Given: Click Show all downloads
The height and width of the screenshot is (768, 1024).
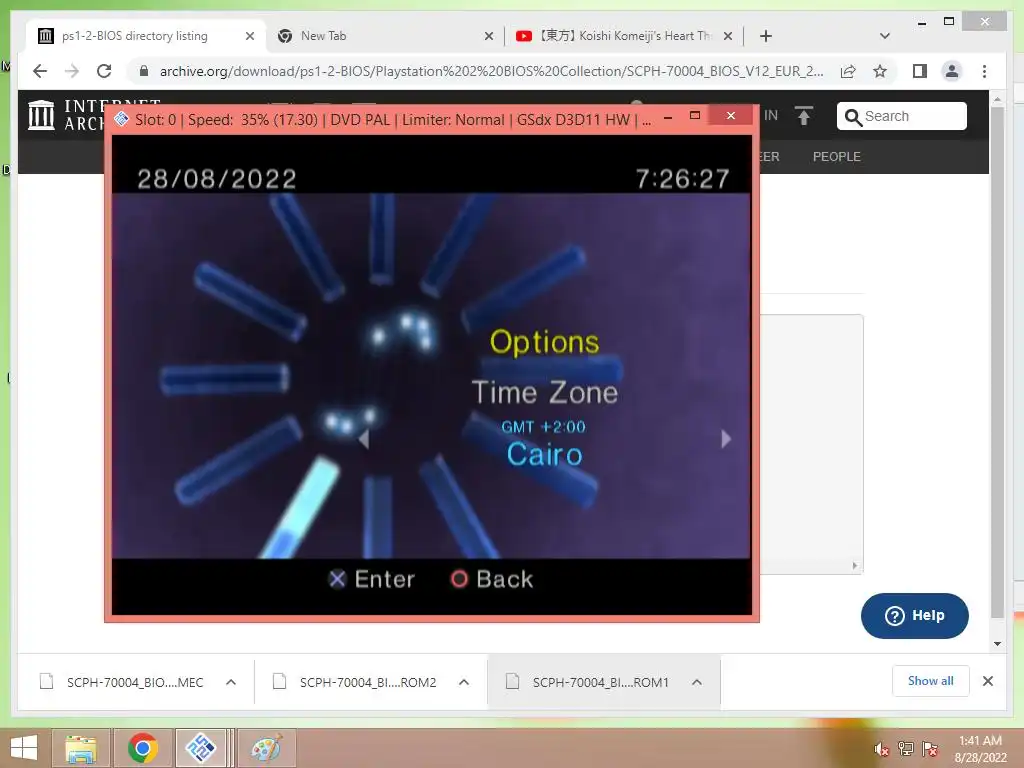Looking at the screenshot, I should click(931, 681).
